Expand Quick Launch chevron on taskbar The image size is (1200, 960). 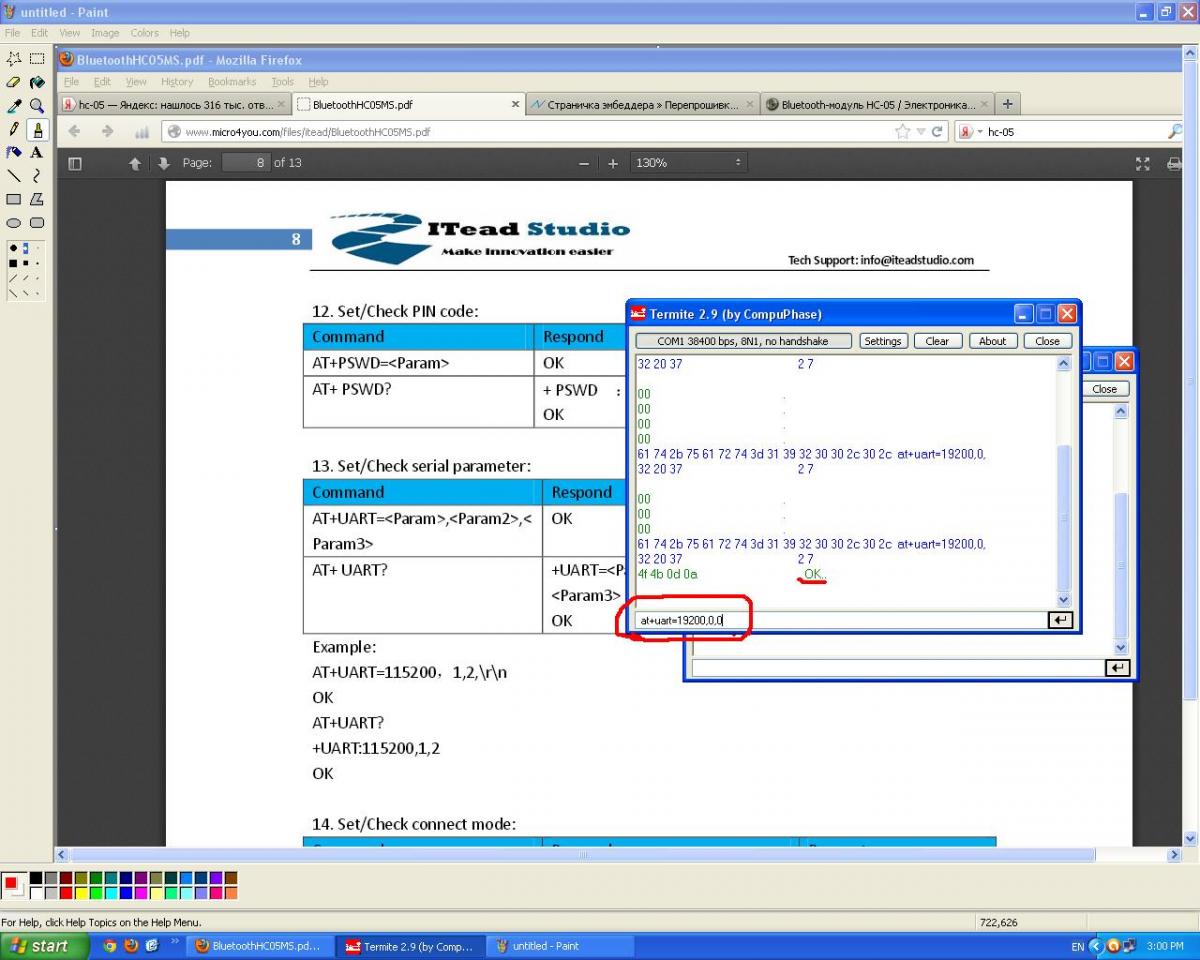pyautogui.click(x=176, y=942)
